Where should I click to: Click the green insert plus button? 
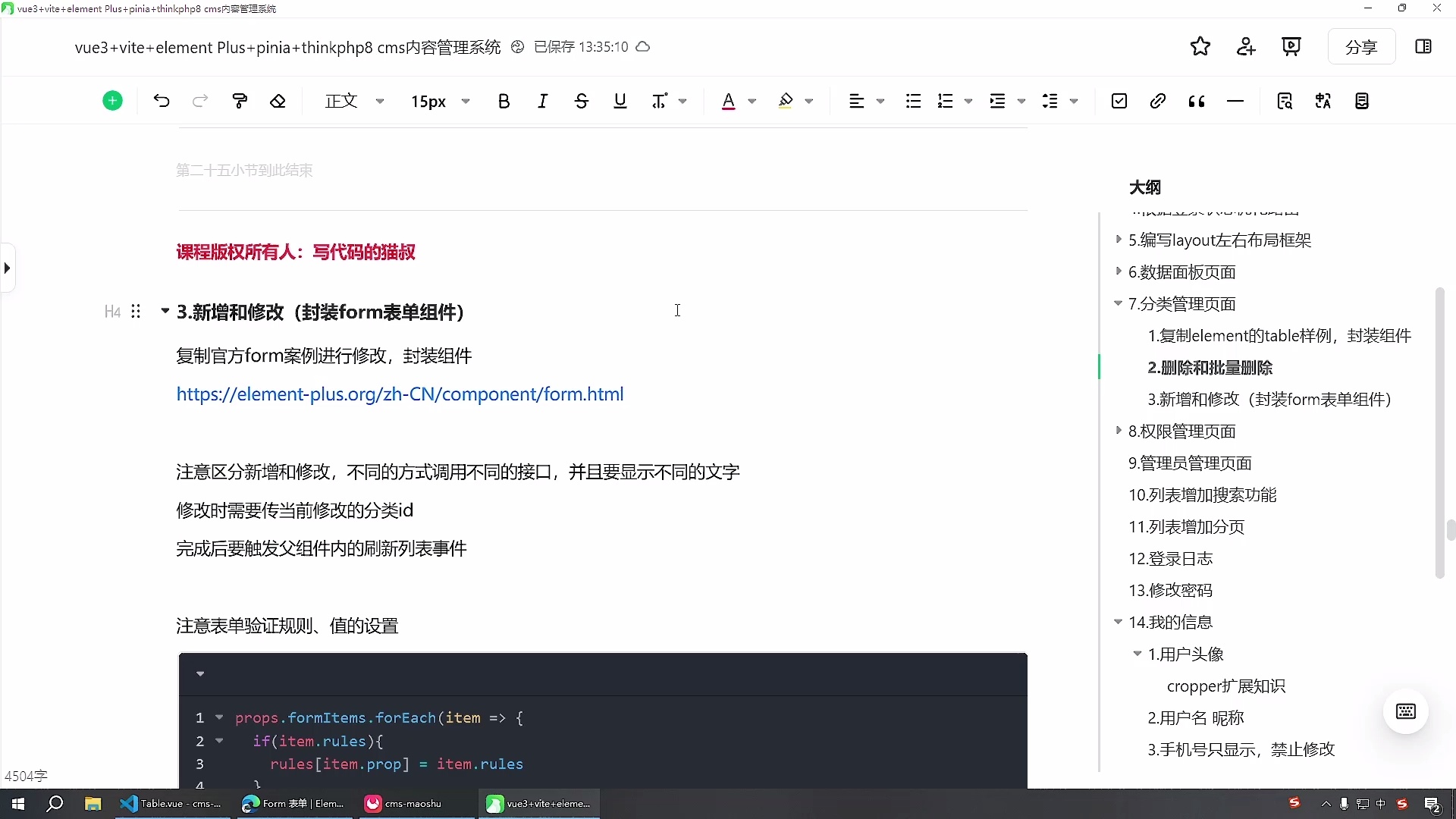112,101
